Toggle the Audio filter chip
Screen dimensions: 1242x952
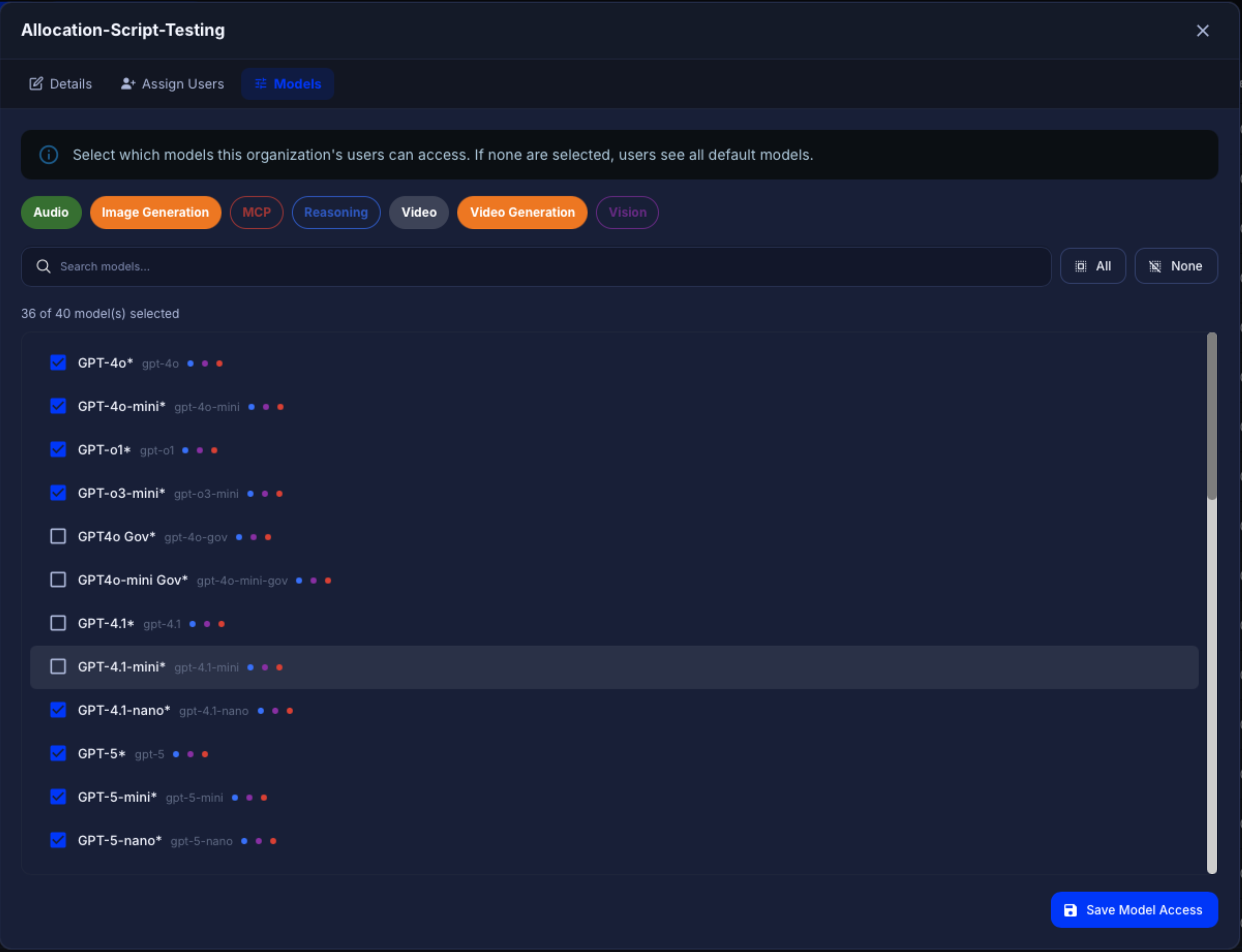tap(51, 212)
